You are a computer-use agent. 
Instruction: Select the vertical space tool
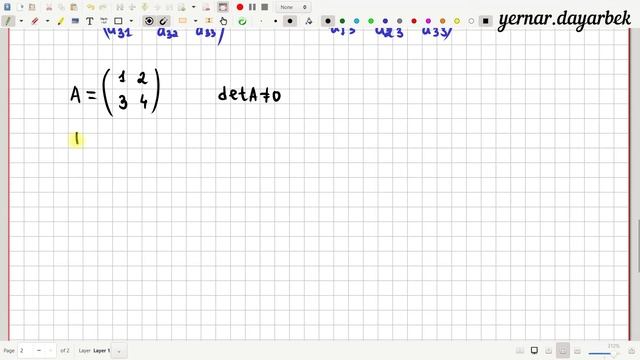click(x=209, y=21)
